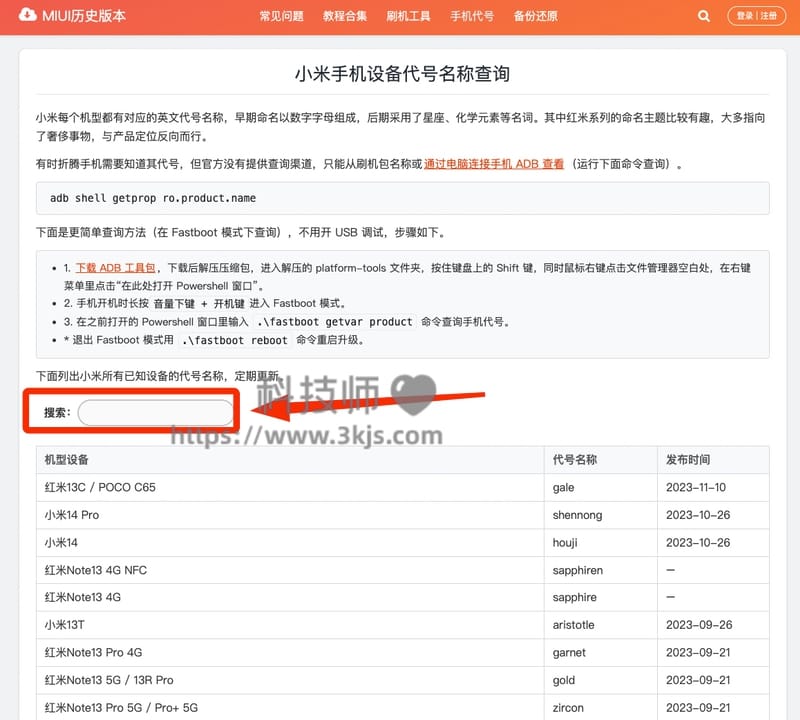Click the 发布时间 column header
800x720 pixels.
tap(713, 460)
